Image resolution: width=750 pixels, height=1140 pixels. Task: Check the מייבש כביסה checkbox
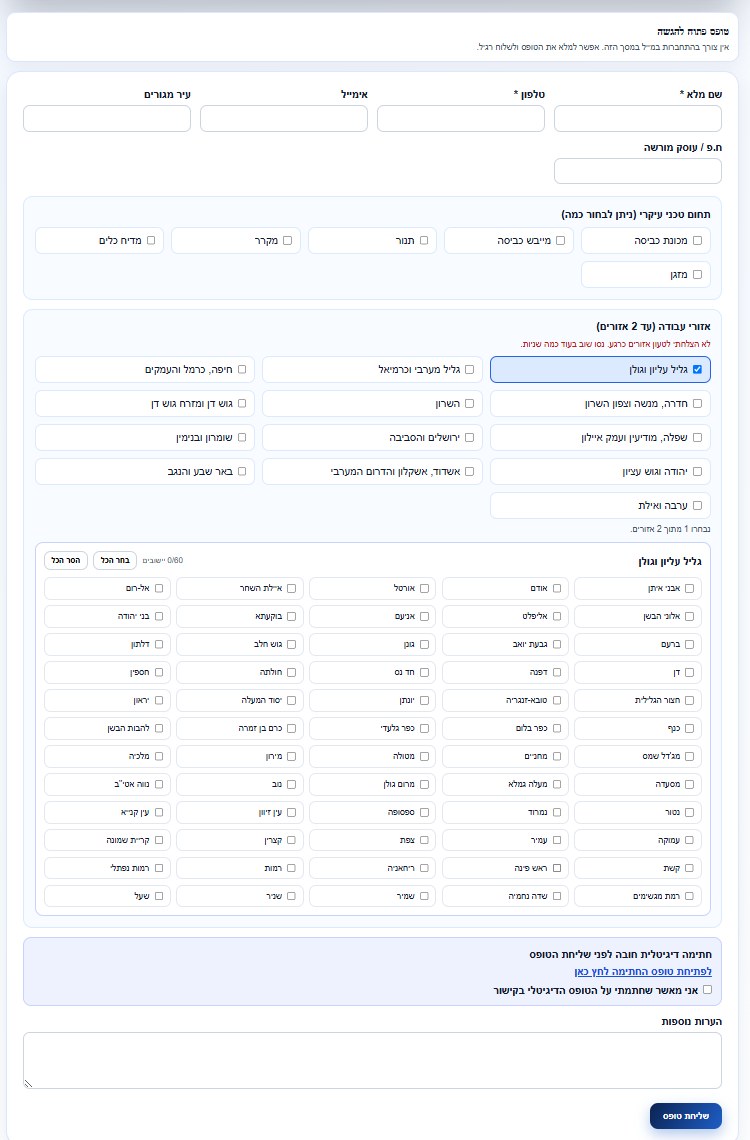[x=560, y=241]
